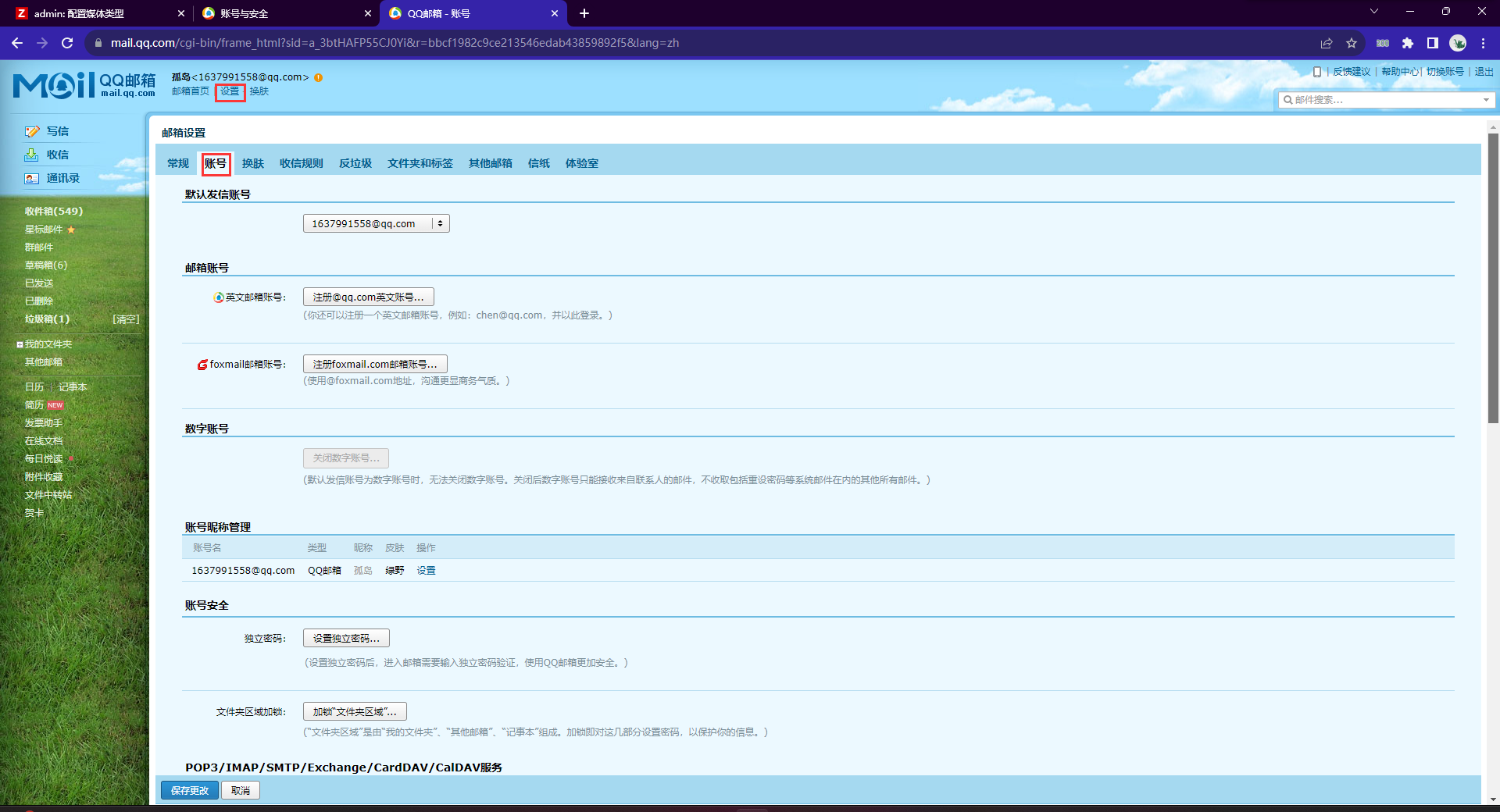The height and width of the screenshot is (812, 1500).
Task: Click 注册foxmail.com邮箱账号 button
Action: (375, 364)
